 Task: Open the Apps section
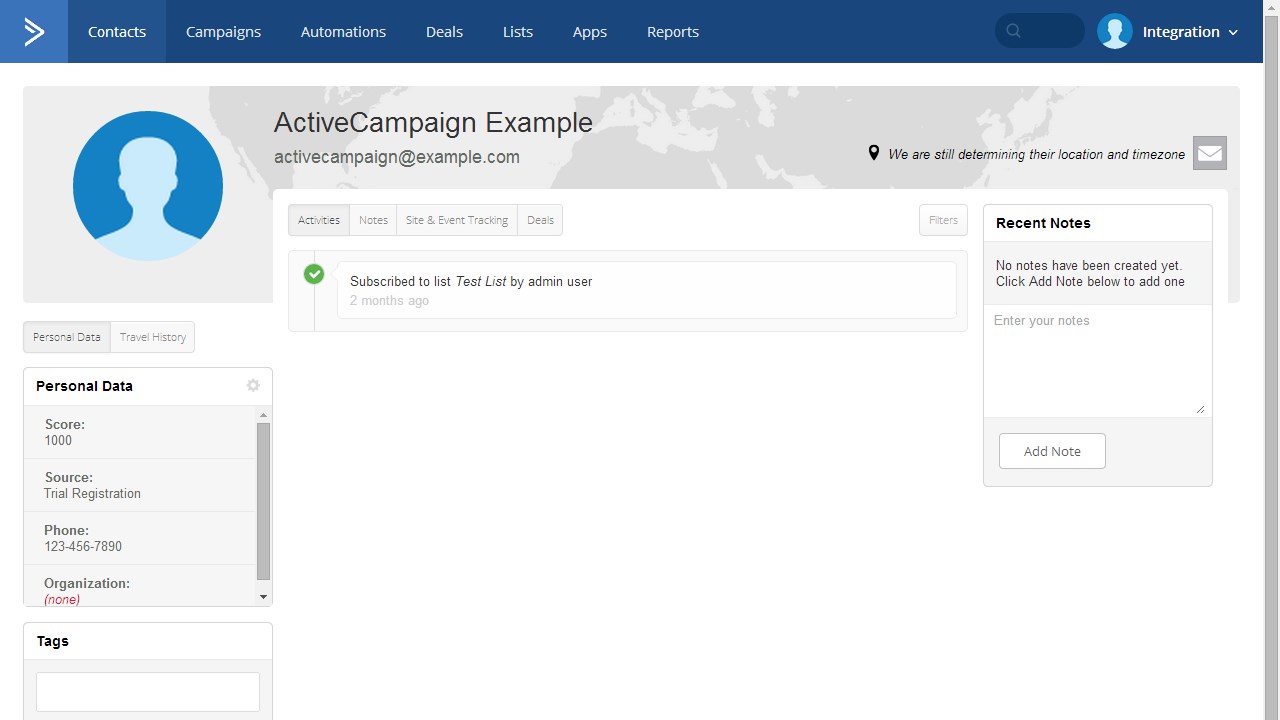click(590, 32)
